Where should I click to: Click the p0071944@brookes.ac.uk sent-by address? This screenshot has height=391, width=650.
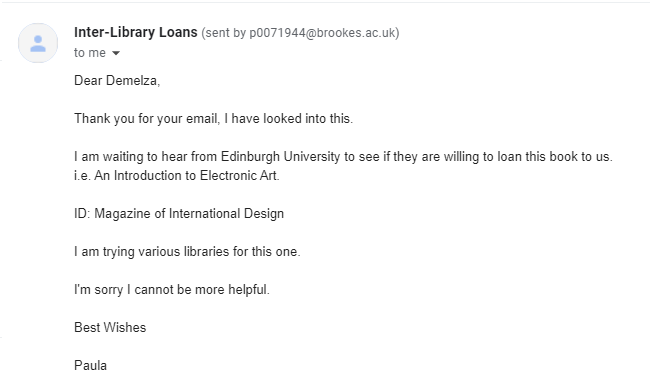pyautogui.click(x=323, y=33)
